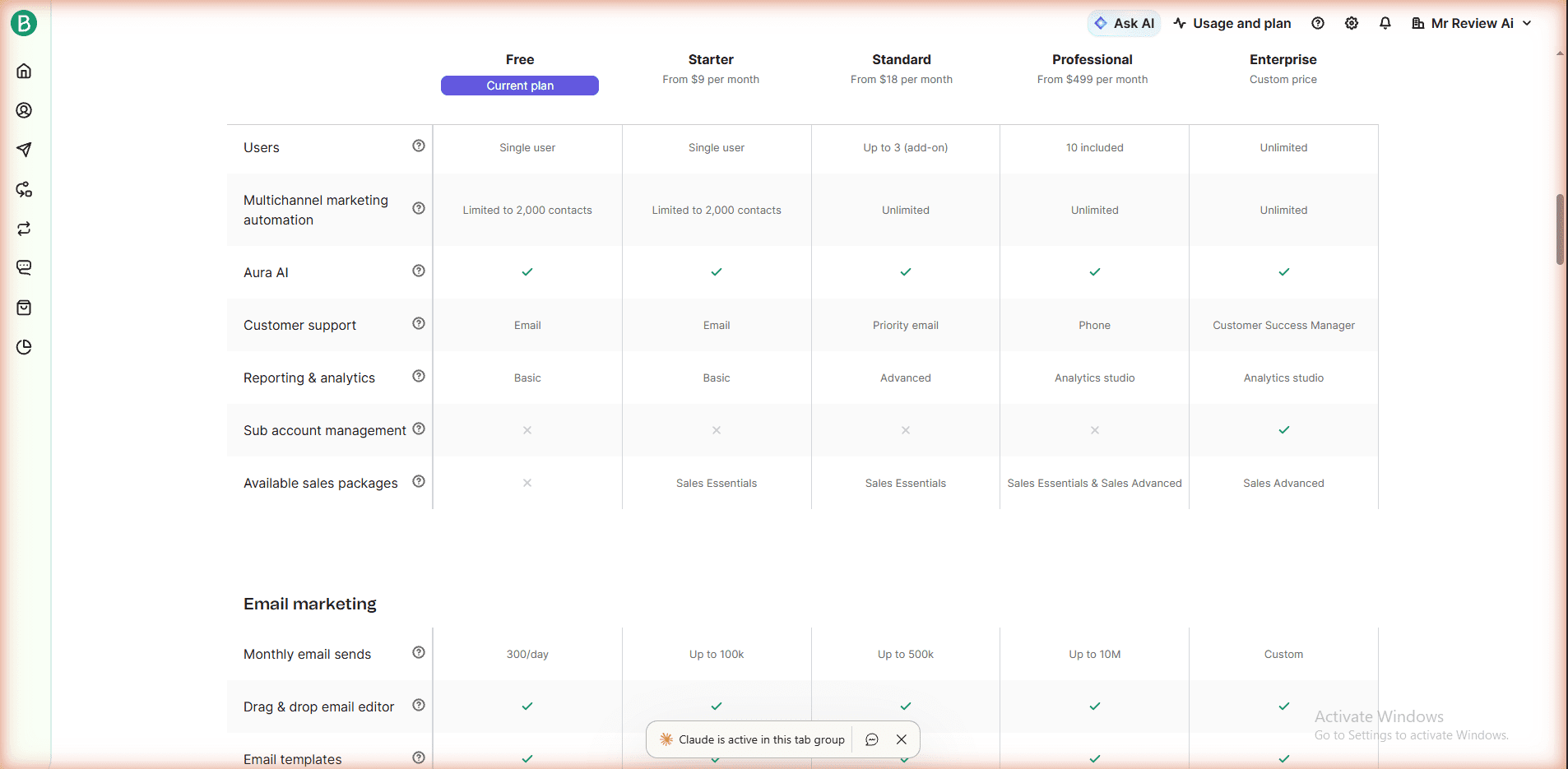This screenshot has width=1568, height=769.
Task: Click the 'Aura AI' row label
Action: coord(266,272)
